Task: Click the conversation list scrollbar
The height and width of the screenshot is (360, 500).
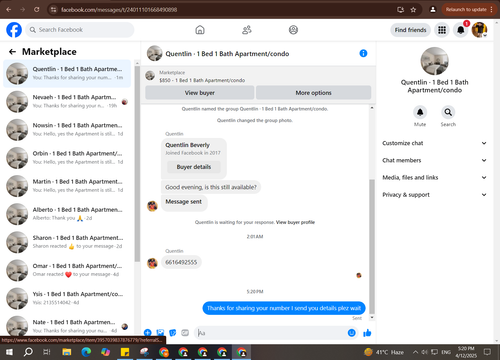Action: coord(137,163)
